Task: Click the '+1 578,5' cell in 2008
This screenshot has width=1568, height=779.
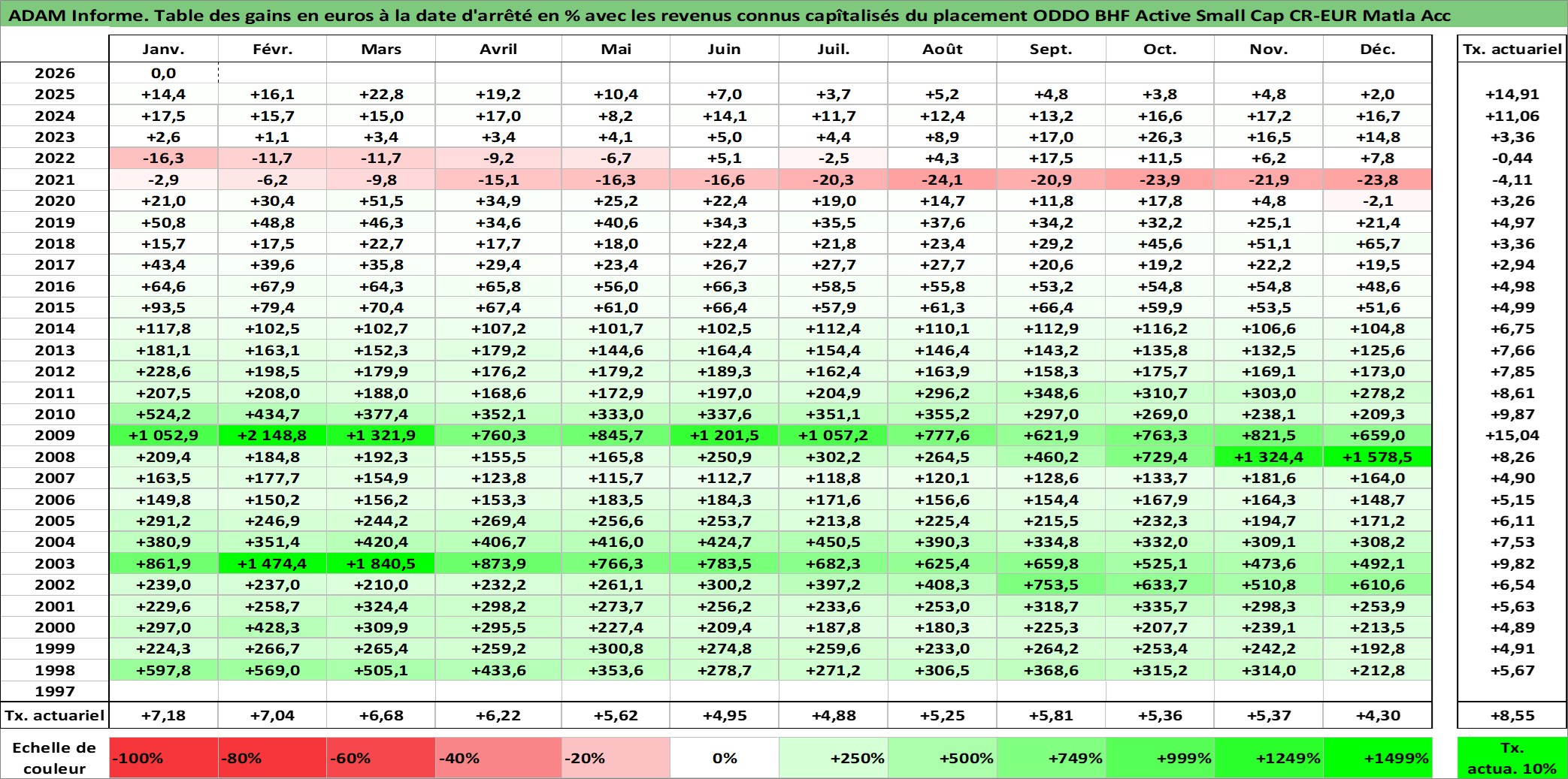Action: [1378, 457]
